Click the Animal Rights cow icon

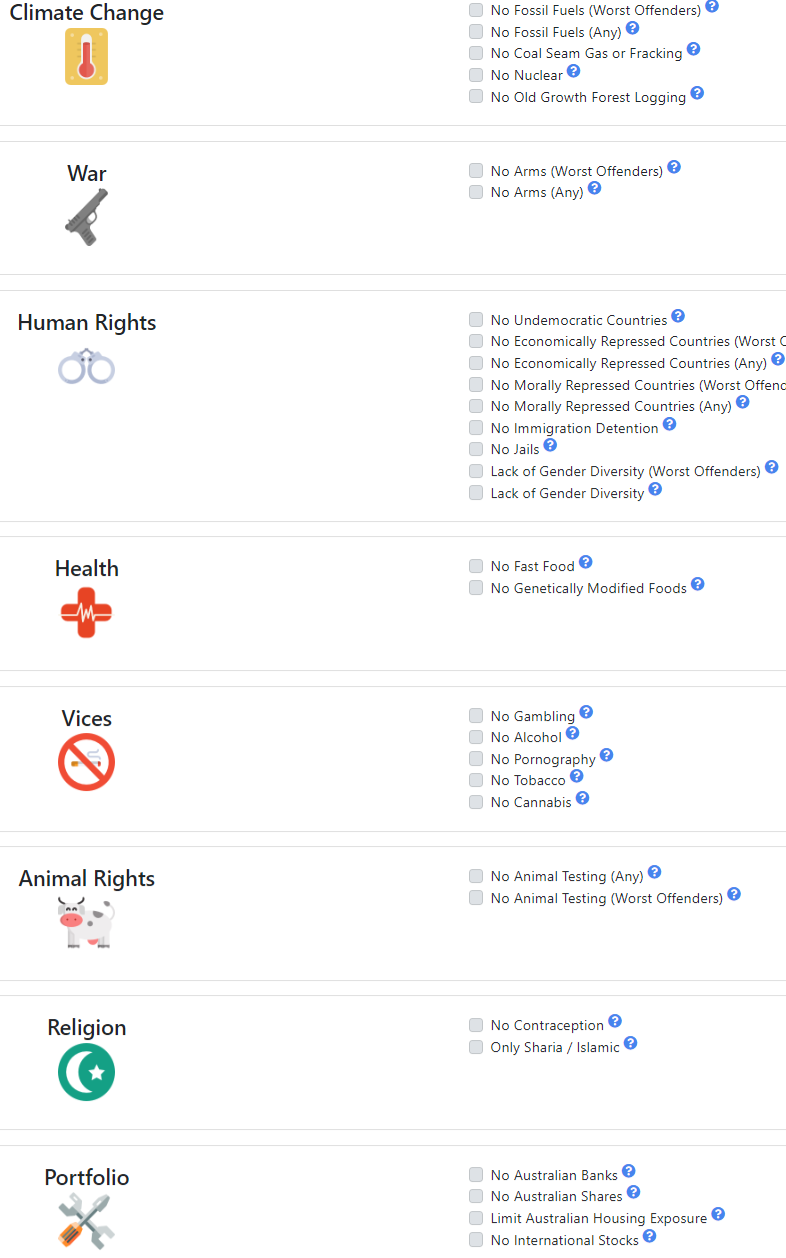(x=86, y=922)
